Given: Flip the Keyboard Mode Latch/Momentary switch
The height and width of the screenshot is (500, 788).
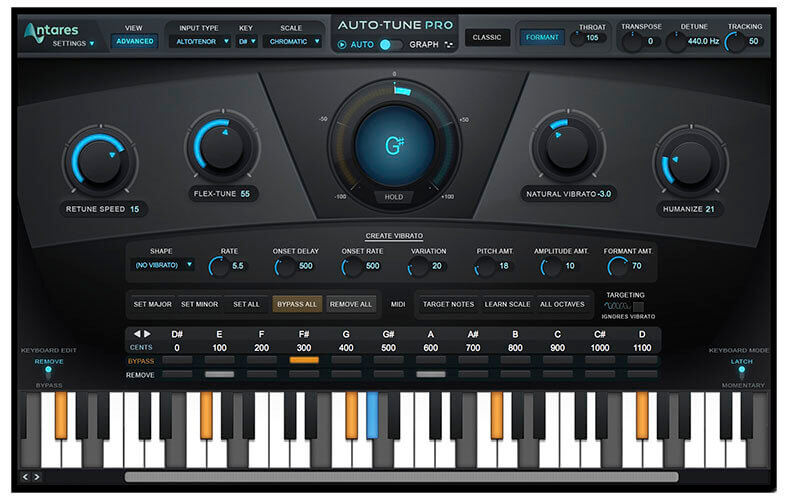Looking at the screenshot, I should coord(742,373).
